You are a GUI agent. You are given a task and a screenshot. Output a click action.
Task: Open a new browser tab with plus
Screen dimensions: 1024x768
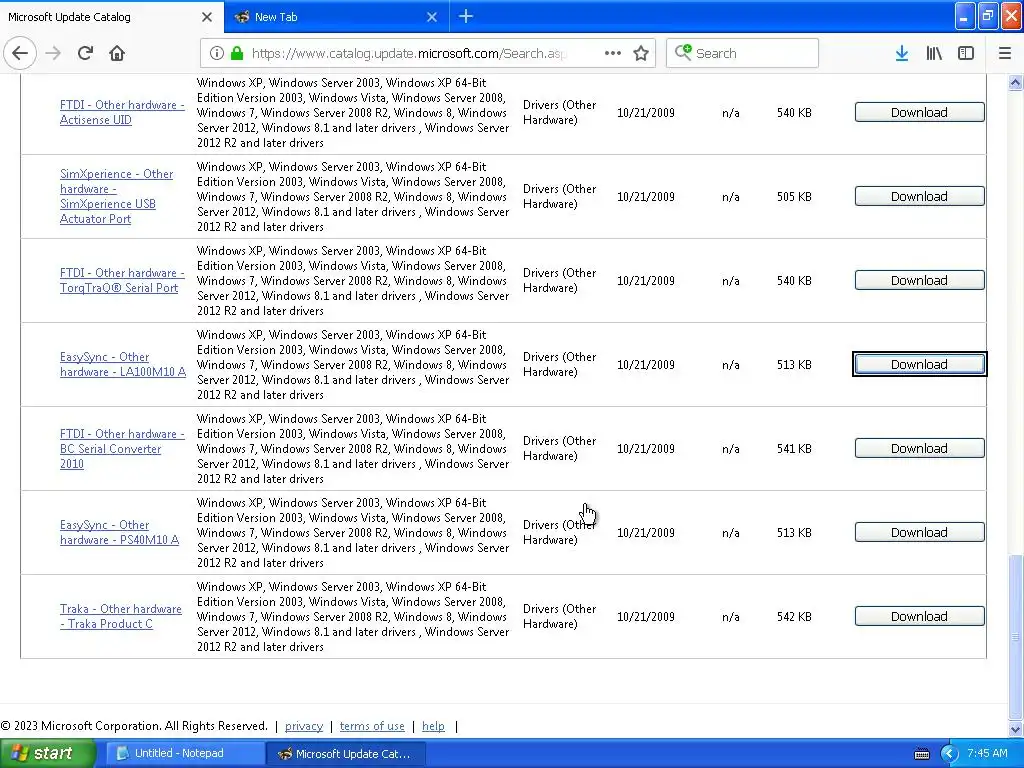coord(466,16)
